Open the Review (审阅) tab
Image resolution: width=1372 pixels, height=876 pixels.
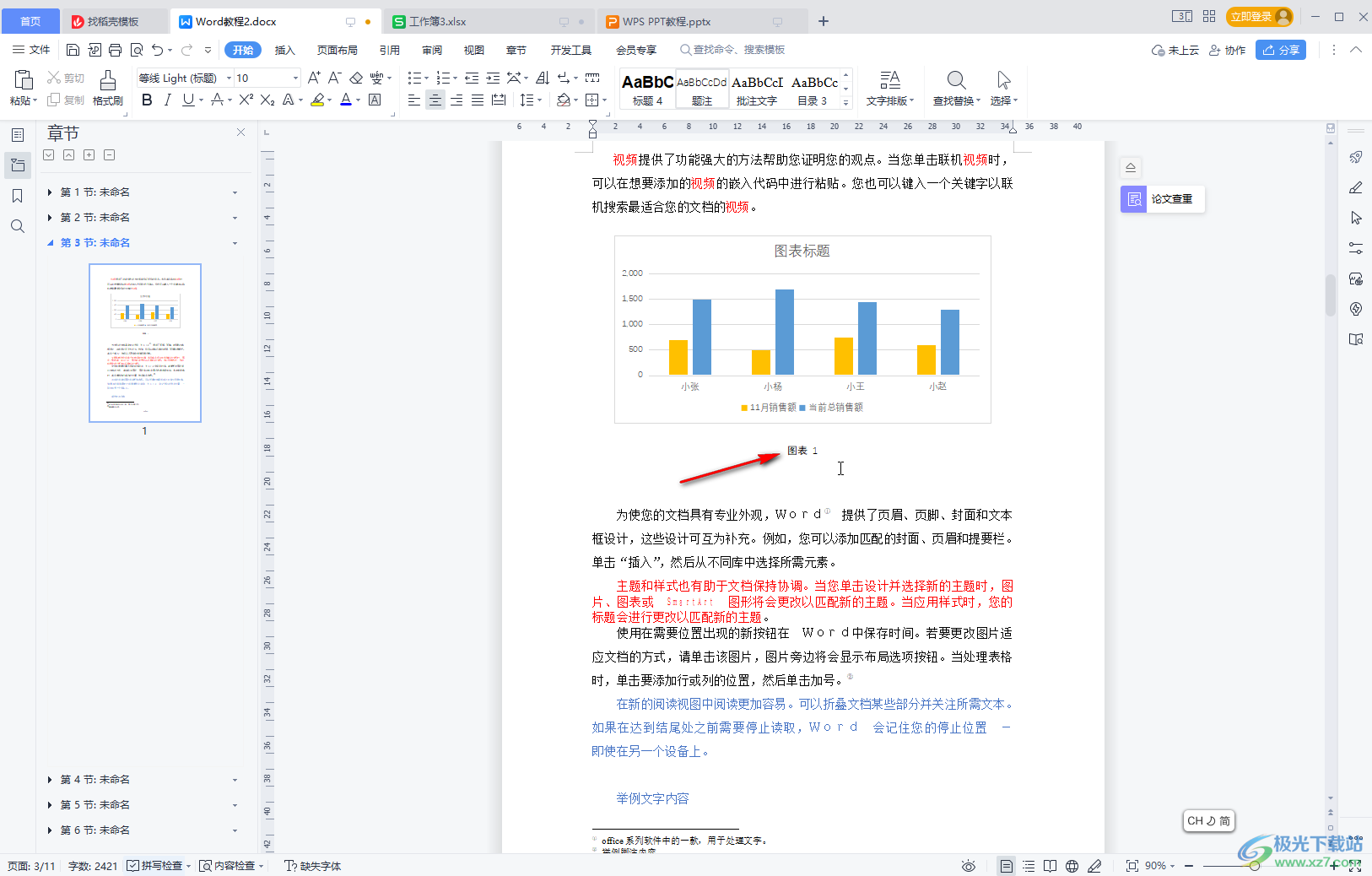(432, 50)
